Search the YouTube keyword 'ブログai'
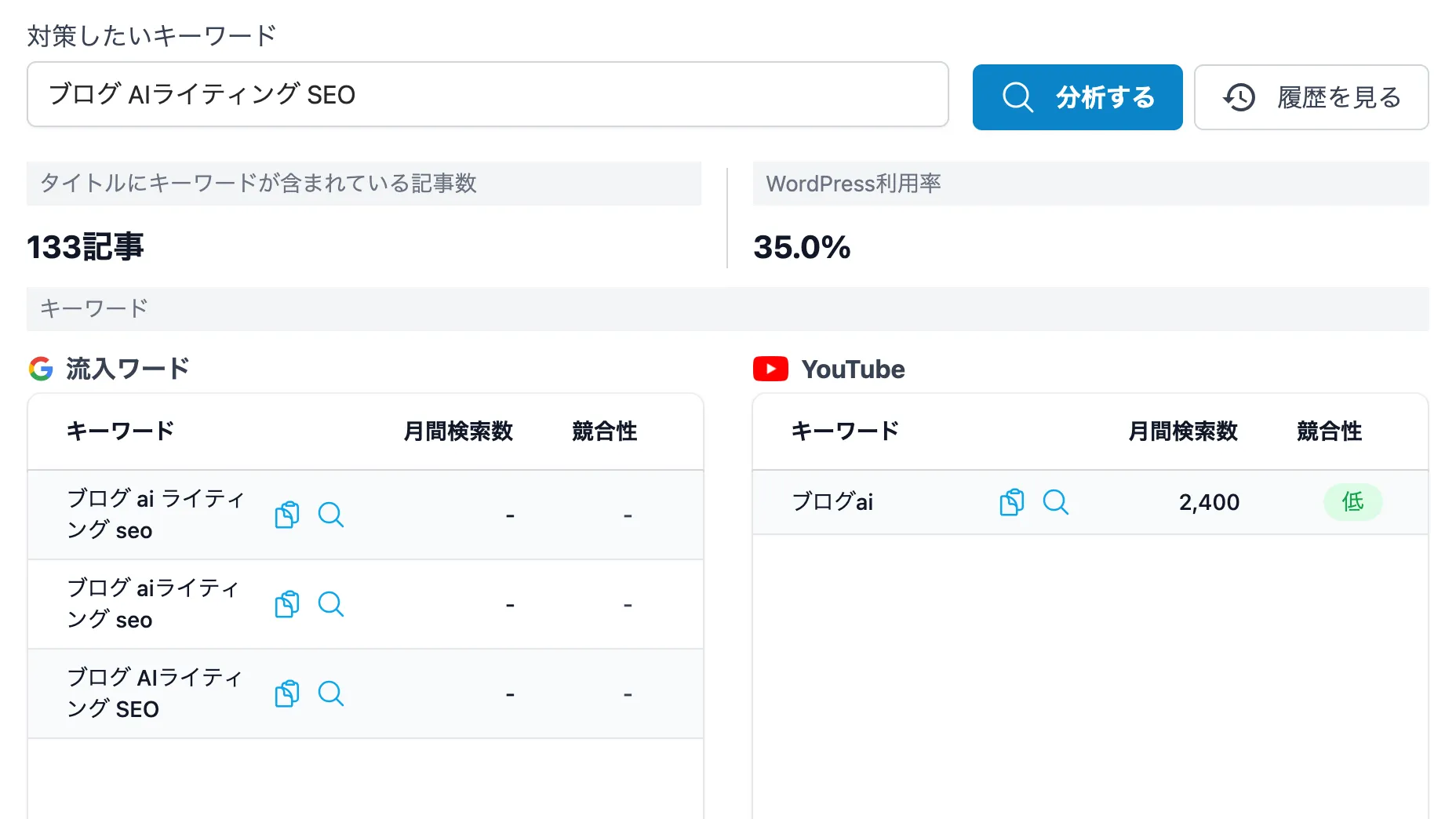This screenshot has height=819, width=1456. point(1055,502)
